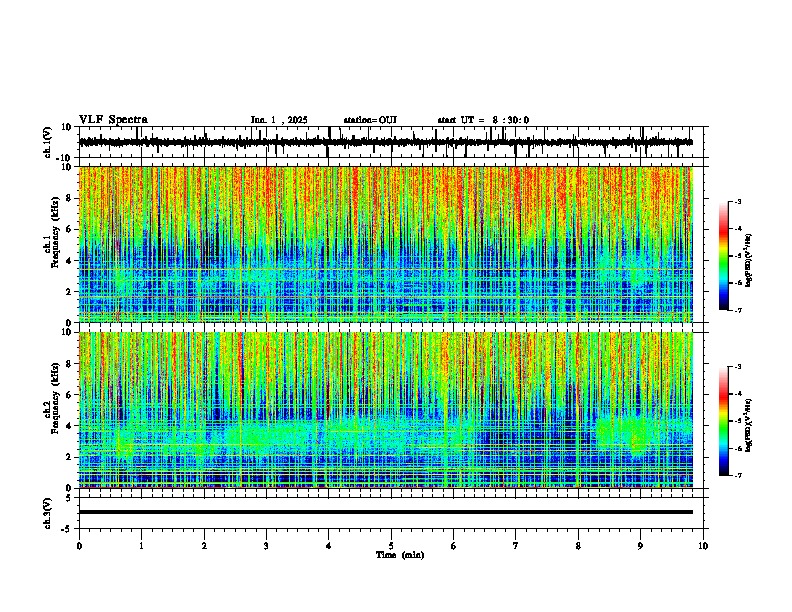
Task: Click the '4' tick on the time axis
Action: tap(329, 546)
